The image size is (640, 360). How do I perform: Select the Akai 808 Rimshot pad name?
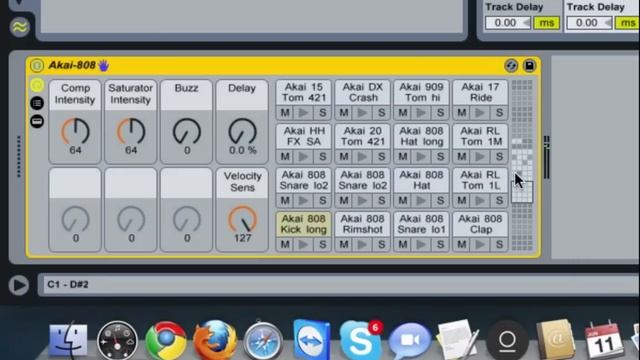[362, 224]
